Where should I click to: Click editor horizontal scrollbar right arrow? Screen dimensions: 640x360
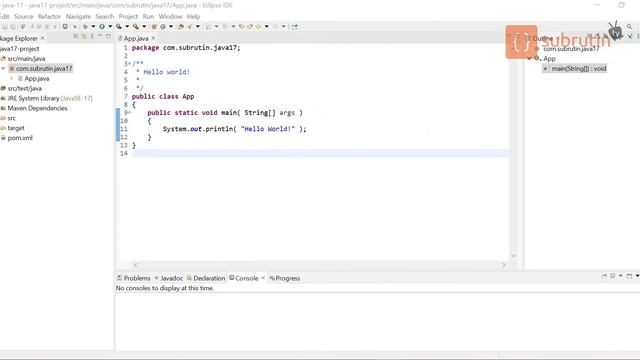pos(504,265)
